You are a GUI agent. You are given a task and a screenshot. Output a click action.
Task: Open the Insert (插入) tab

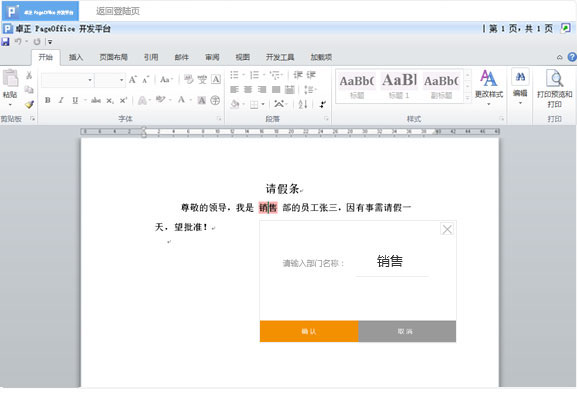pos(76,57)
